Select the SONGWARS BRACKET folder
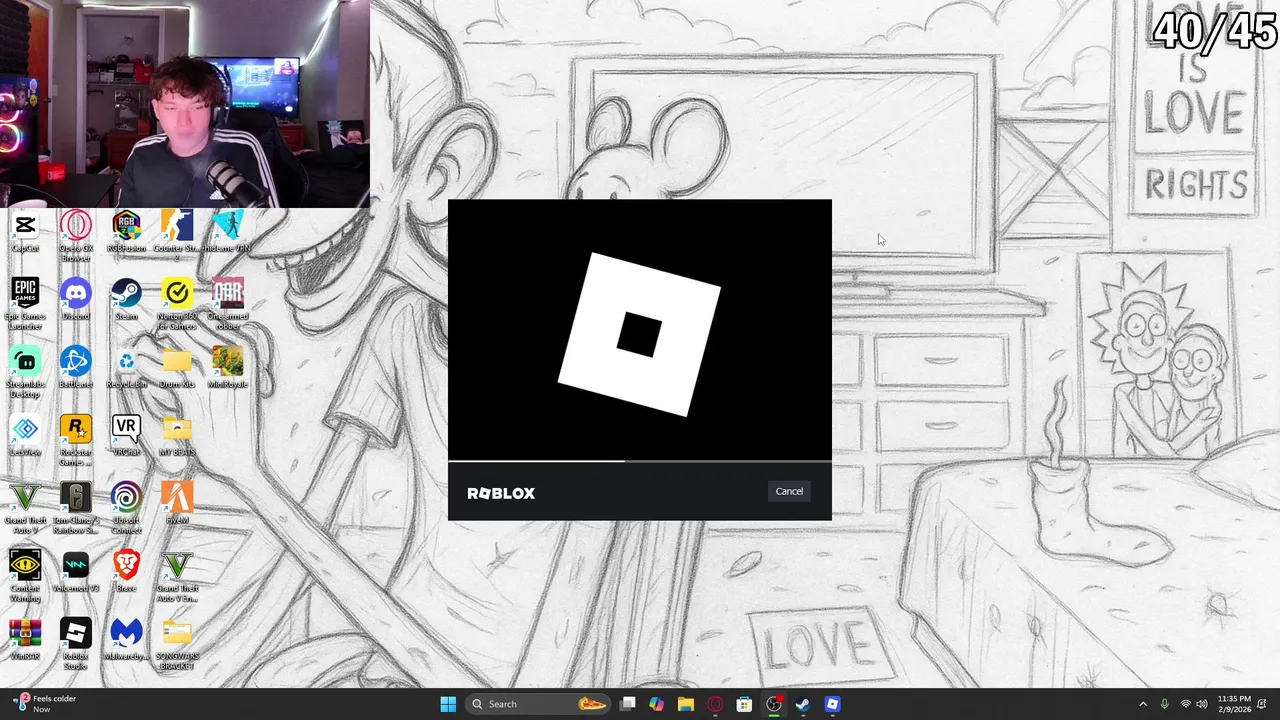 click(177, 645)
